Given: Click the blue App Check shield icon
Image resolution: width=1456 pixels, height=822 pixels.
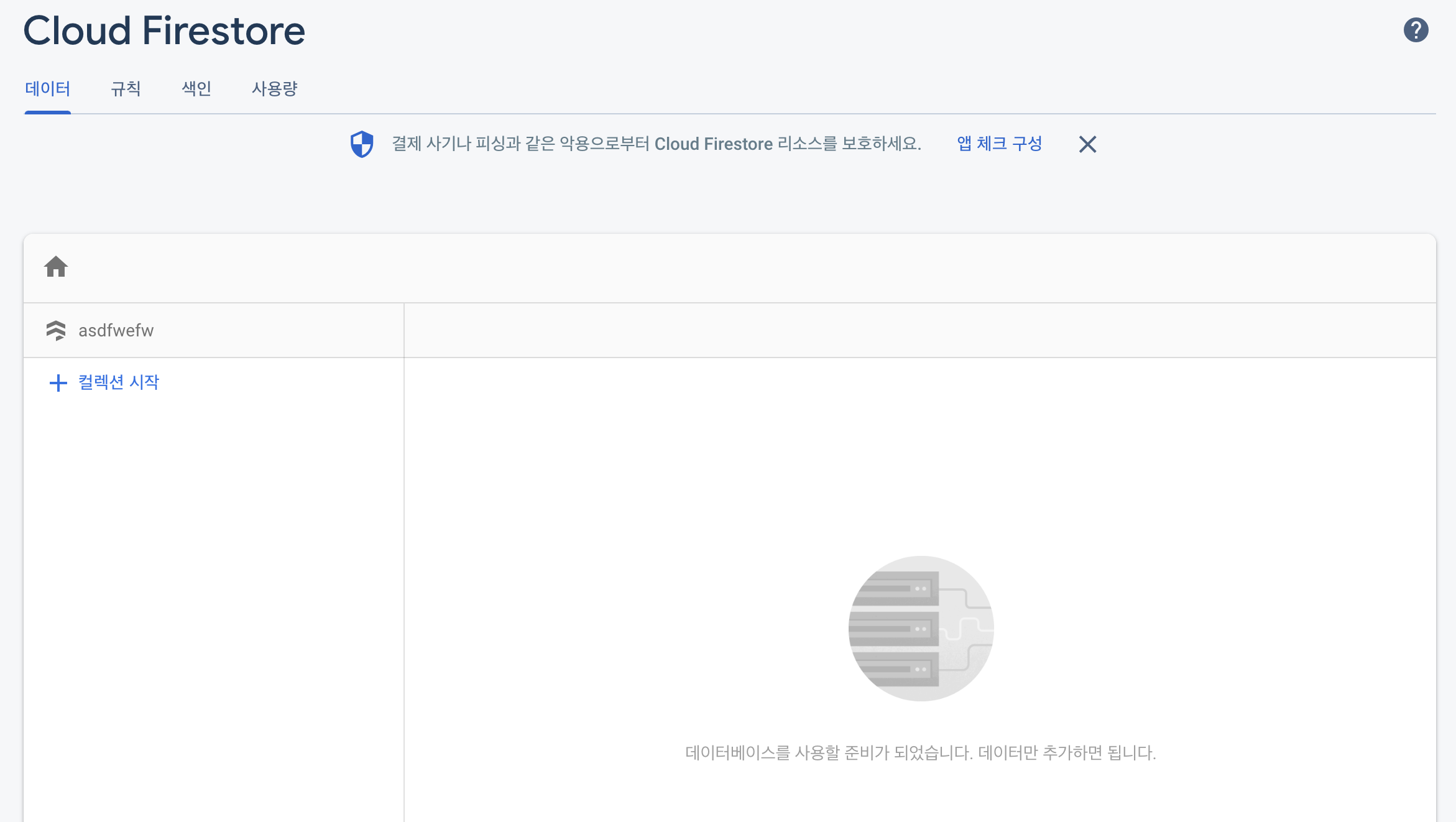Looking at the screenshot, I should (x=362, y=144).
